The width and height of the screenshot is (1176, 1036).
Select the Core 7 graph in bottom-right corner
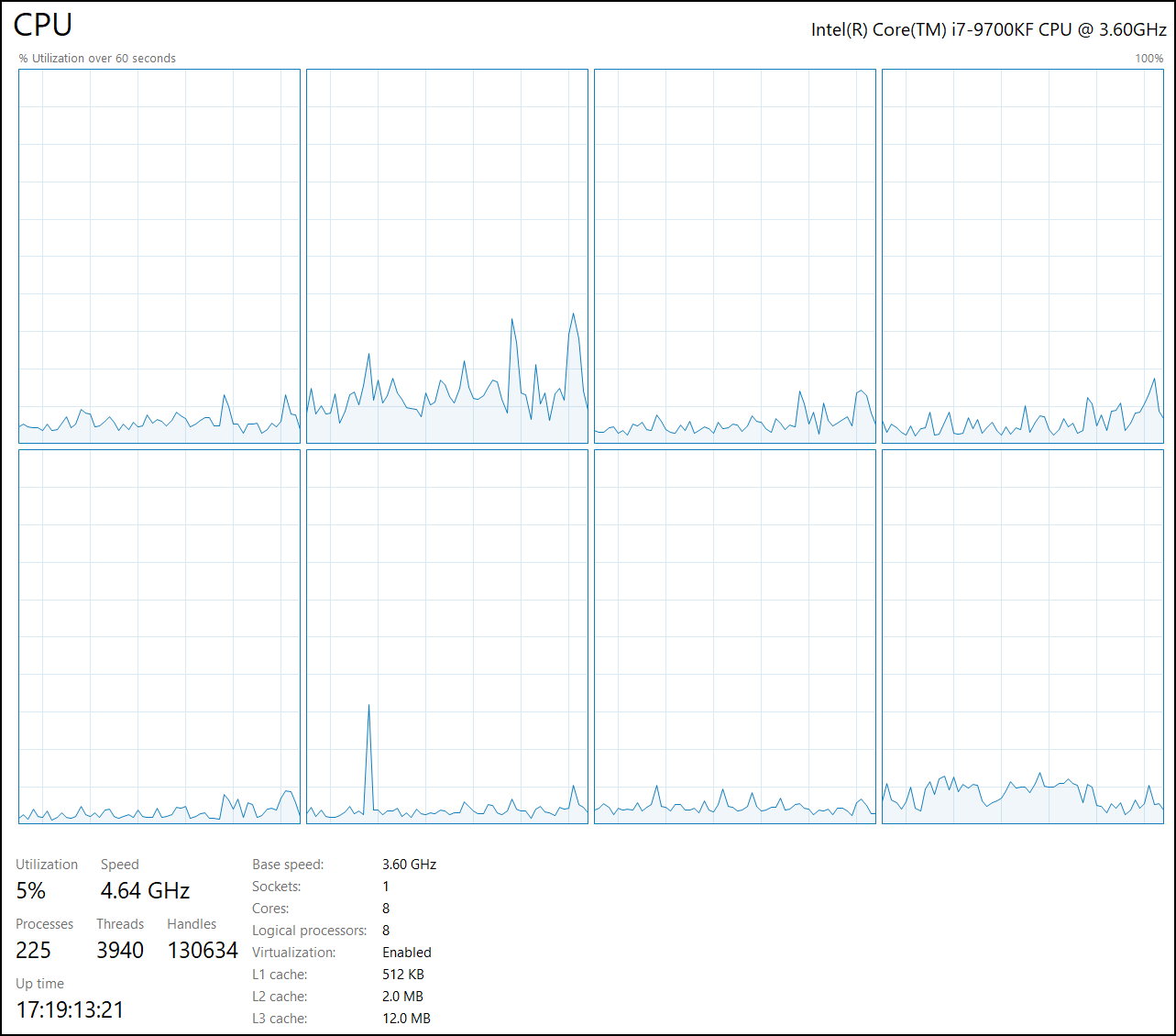tap(1022, 637)
